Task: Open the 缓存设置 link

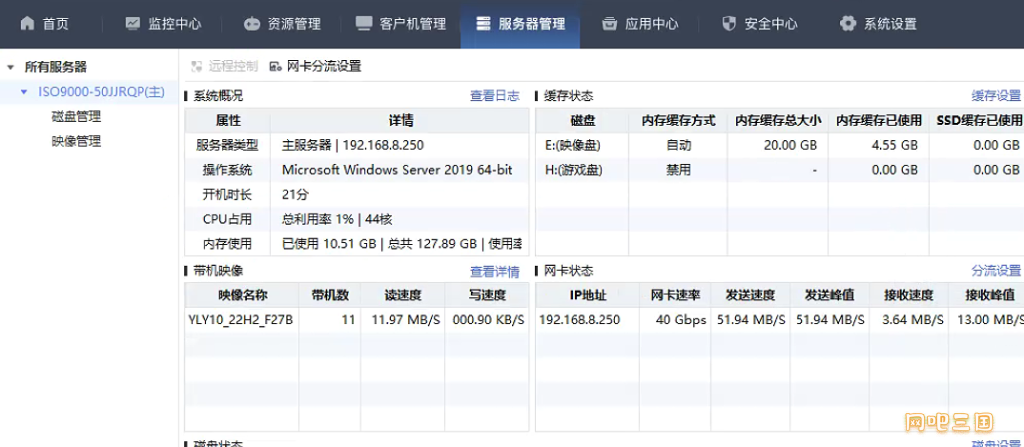Action: [x=996, y=96]
